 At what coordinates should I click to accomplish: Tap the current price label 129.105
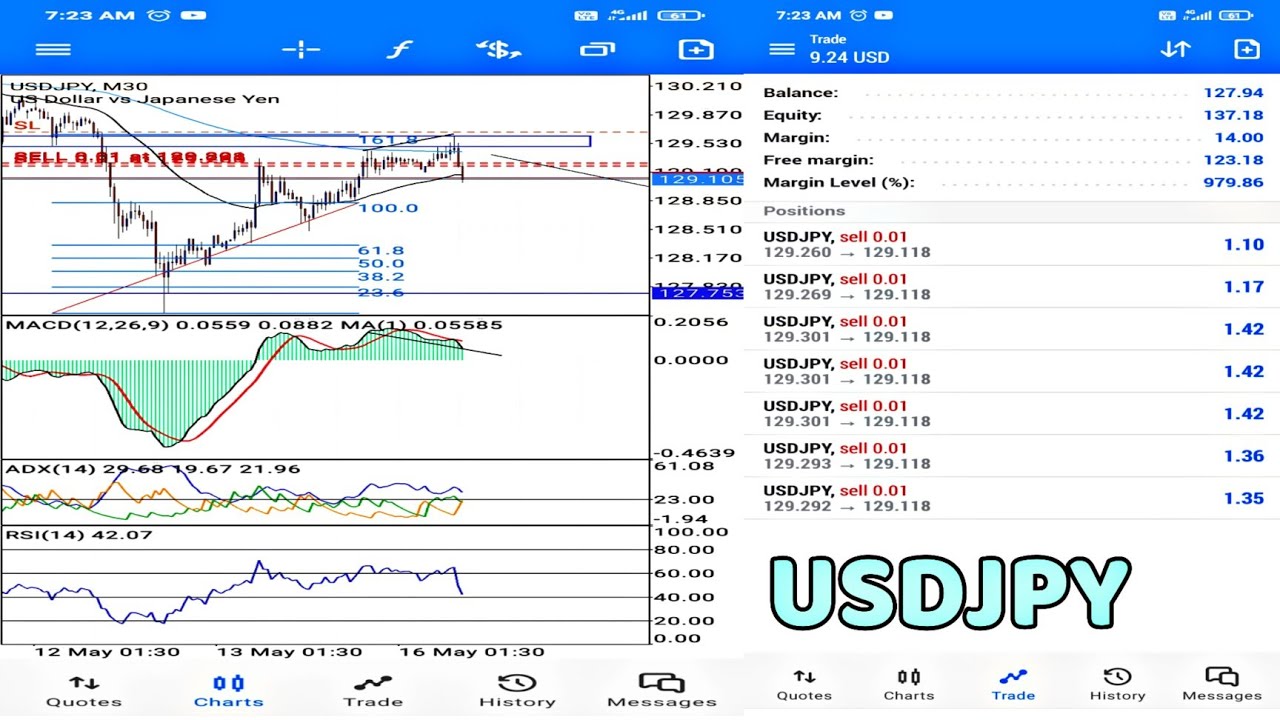click(697, 179)
